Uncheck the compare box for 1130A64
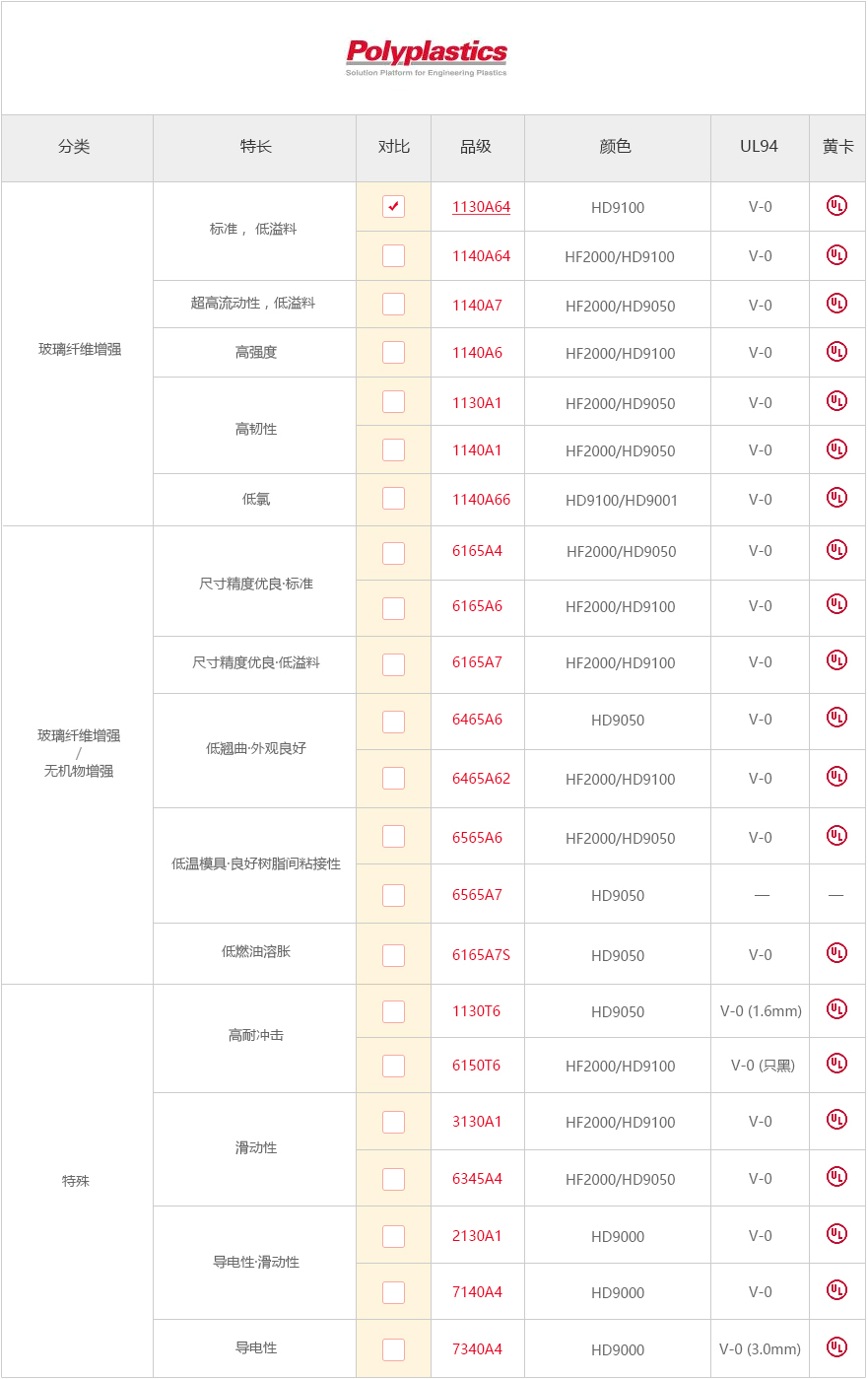868x1379 pixels. (393, 206)
